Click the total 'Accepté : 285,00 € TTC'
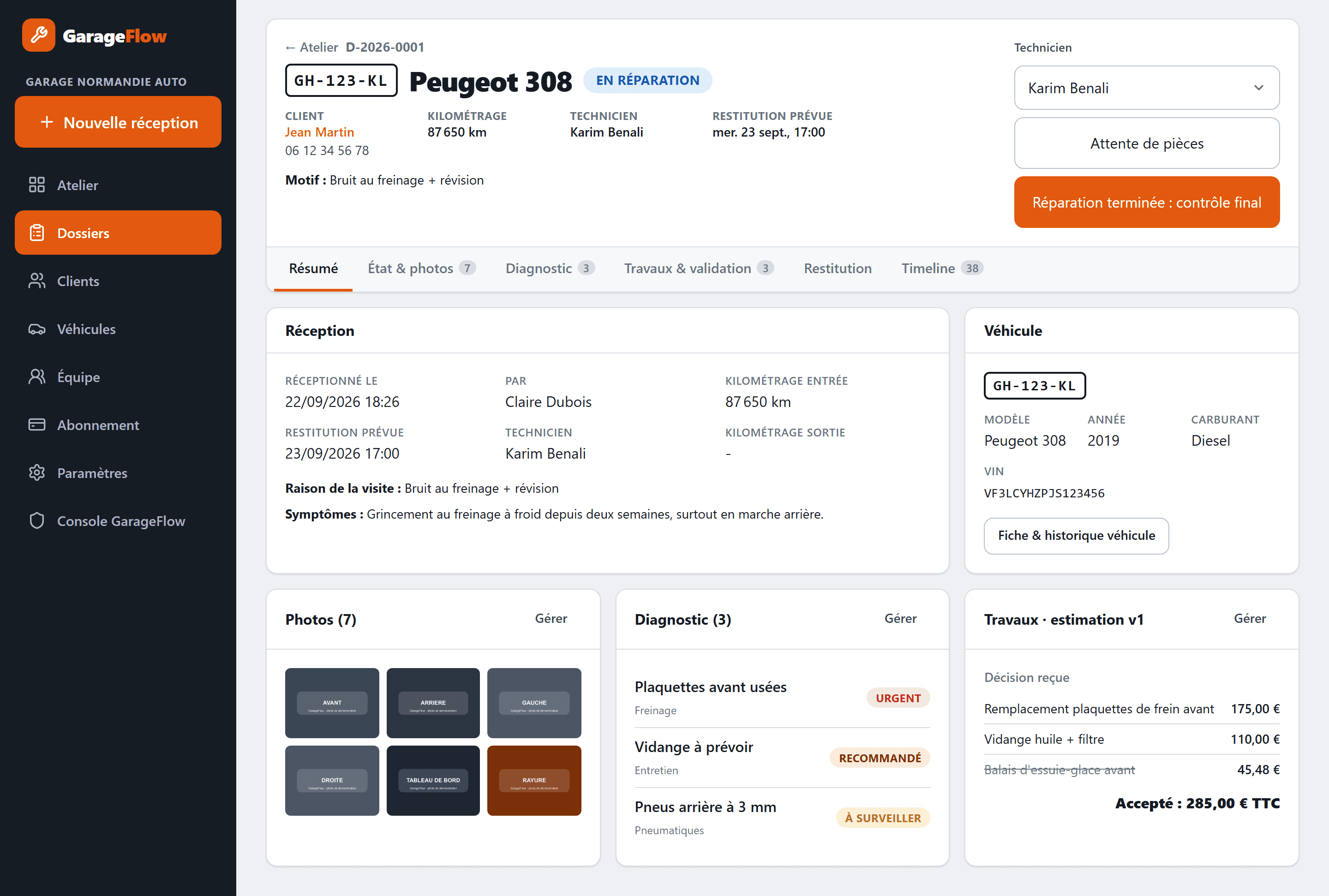This screenshot has width=1329, height=896. click(1197, 803)
